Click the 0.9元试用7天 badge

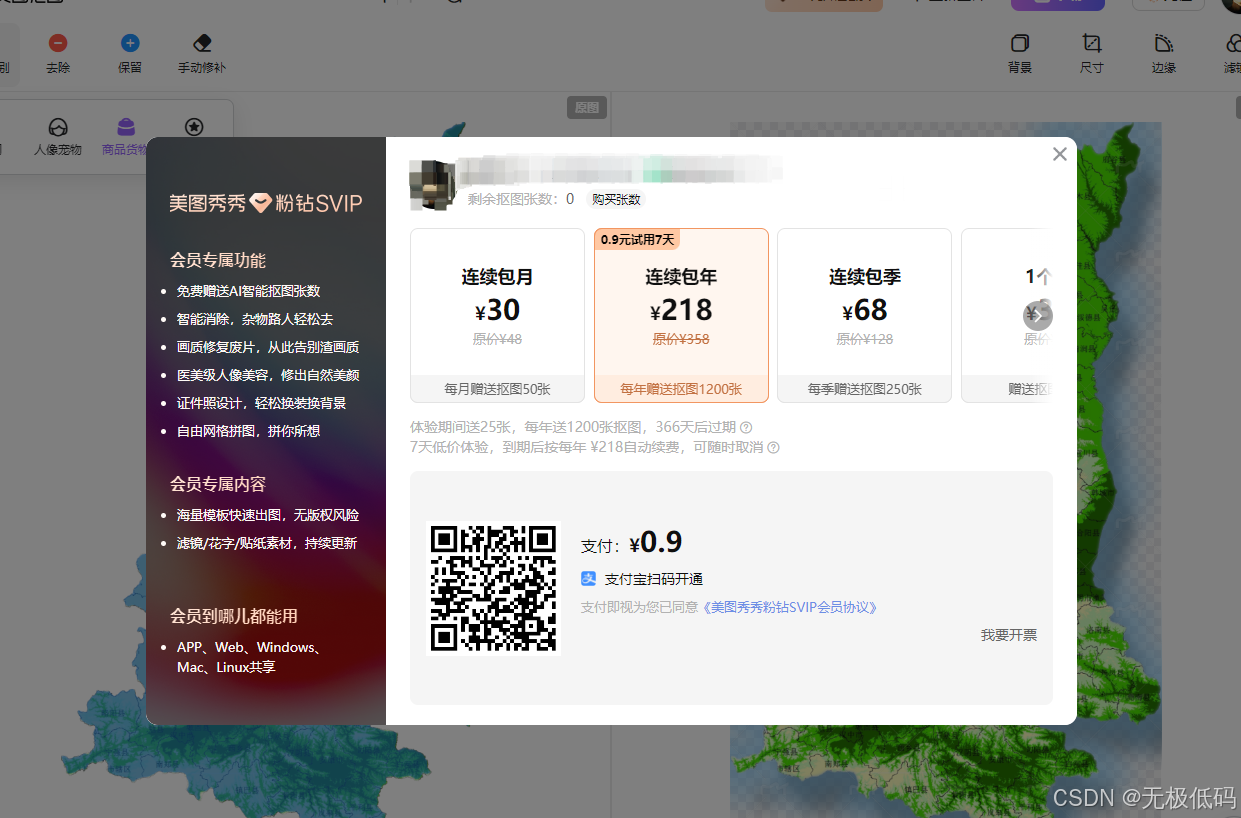[637, 239]
